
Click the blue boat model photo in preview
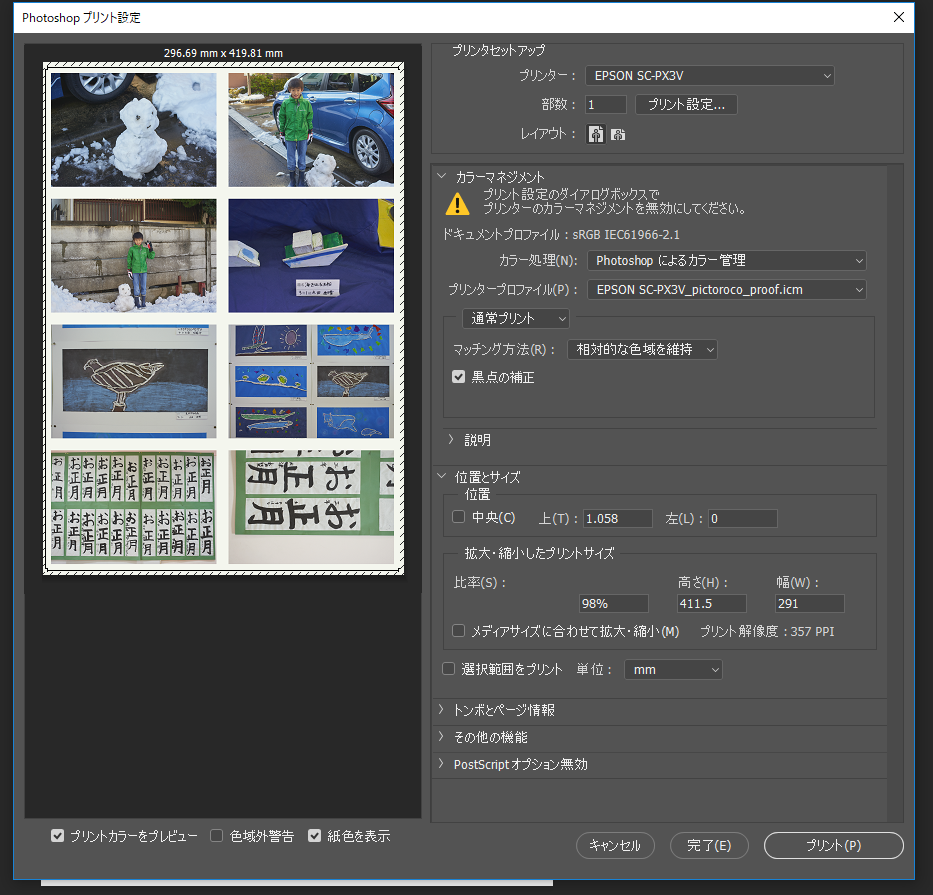(311, 255)
